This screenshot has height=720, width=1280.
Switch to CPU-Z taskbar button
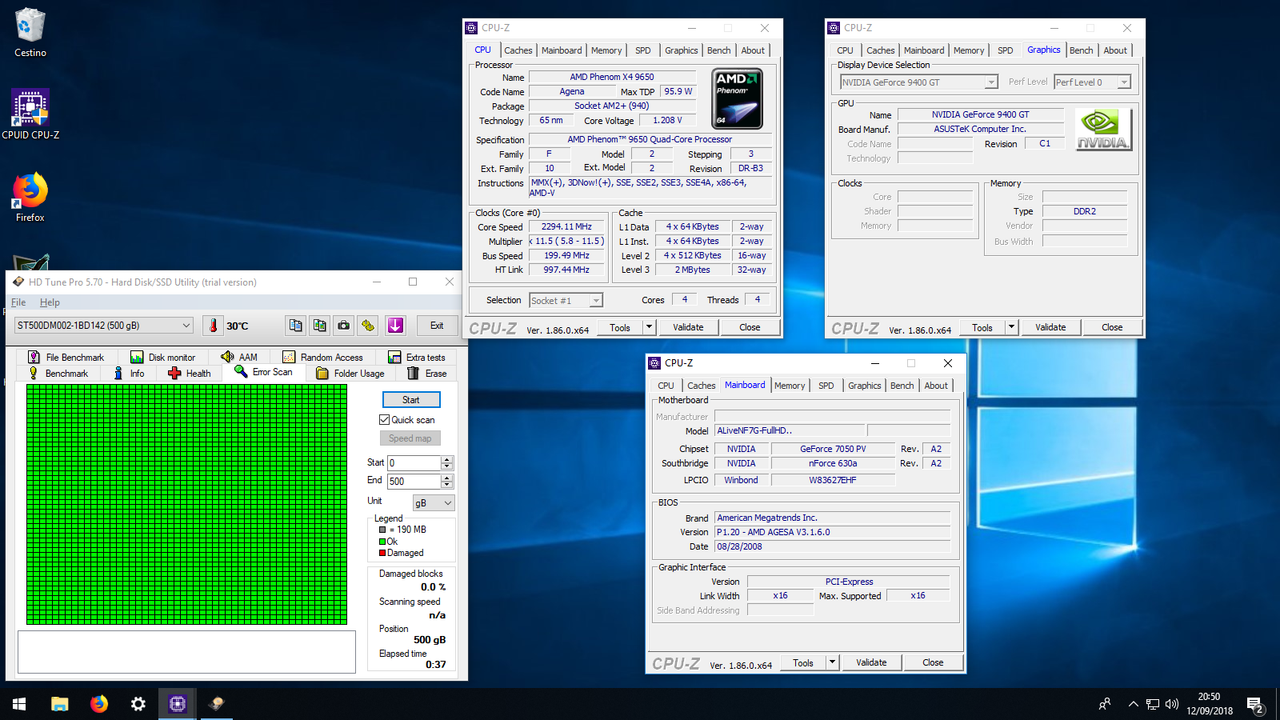[x=178, y=704]
